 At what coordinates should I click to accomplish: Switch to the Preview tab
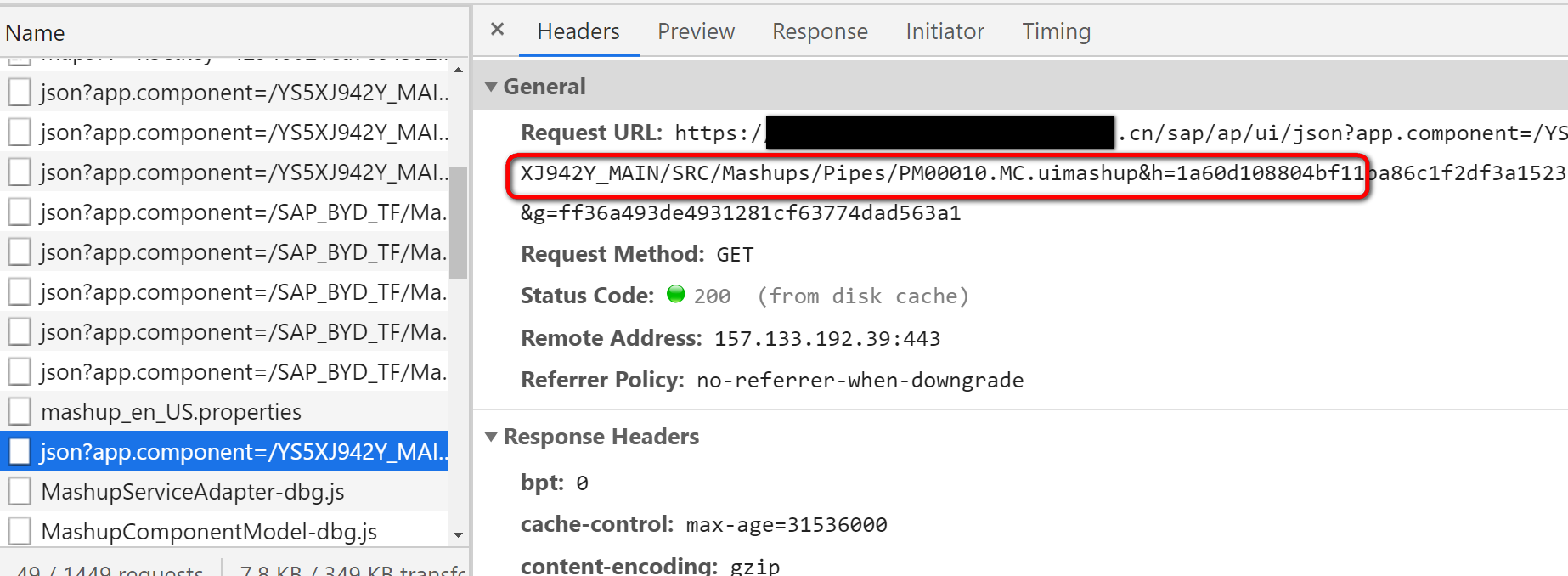696,31
